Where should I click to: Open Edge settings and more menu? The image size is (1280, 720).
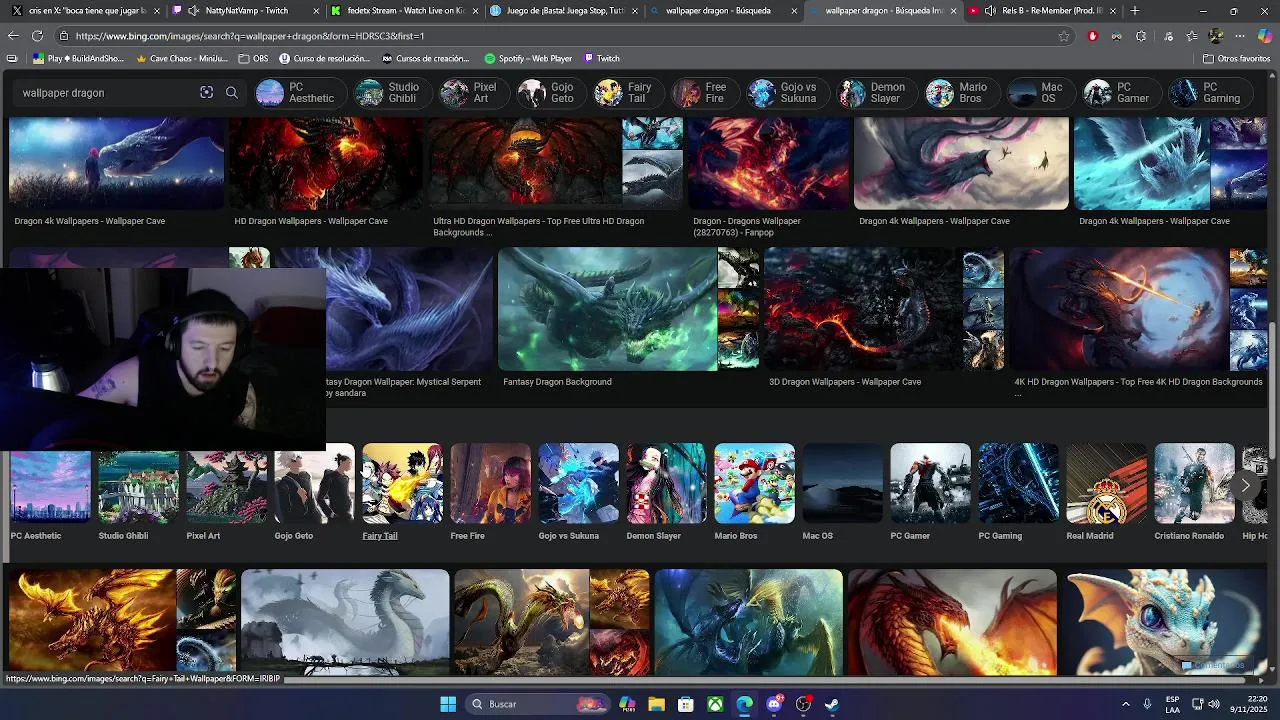(1240, 36)
